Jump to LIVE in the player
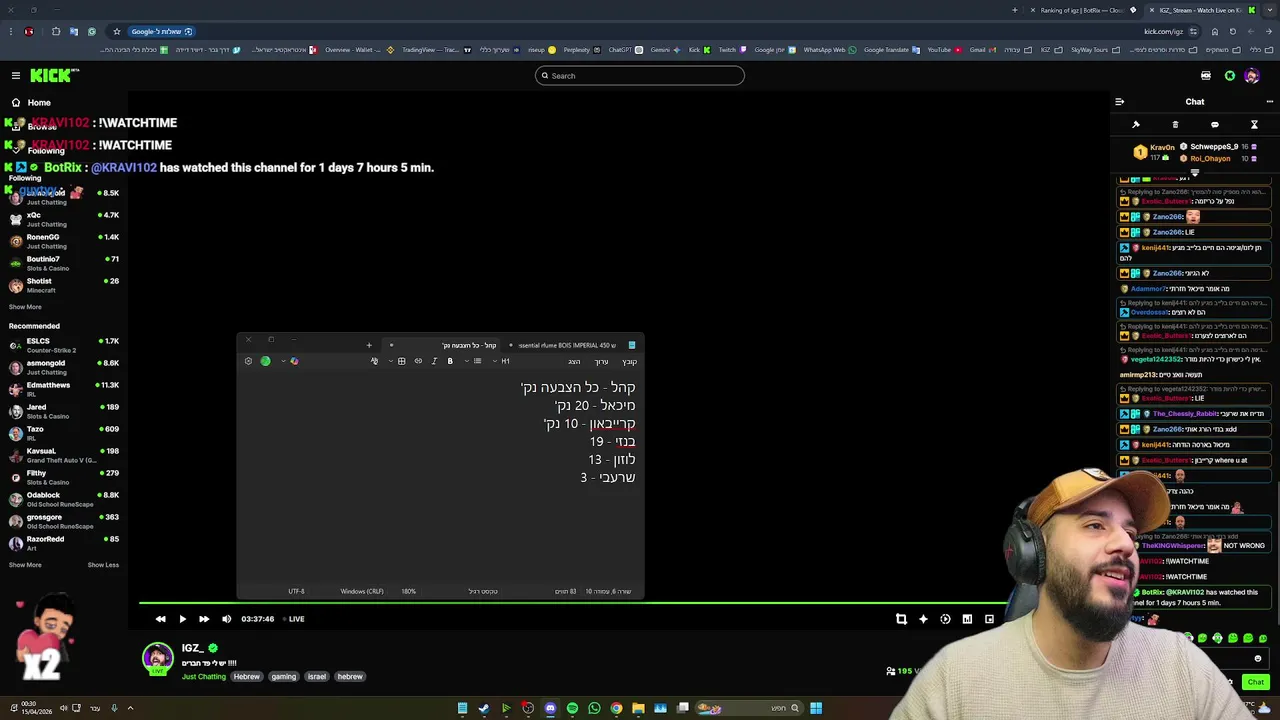This screenshot has height=720, width=1280. 296,619
